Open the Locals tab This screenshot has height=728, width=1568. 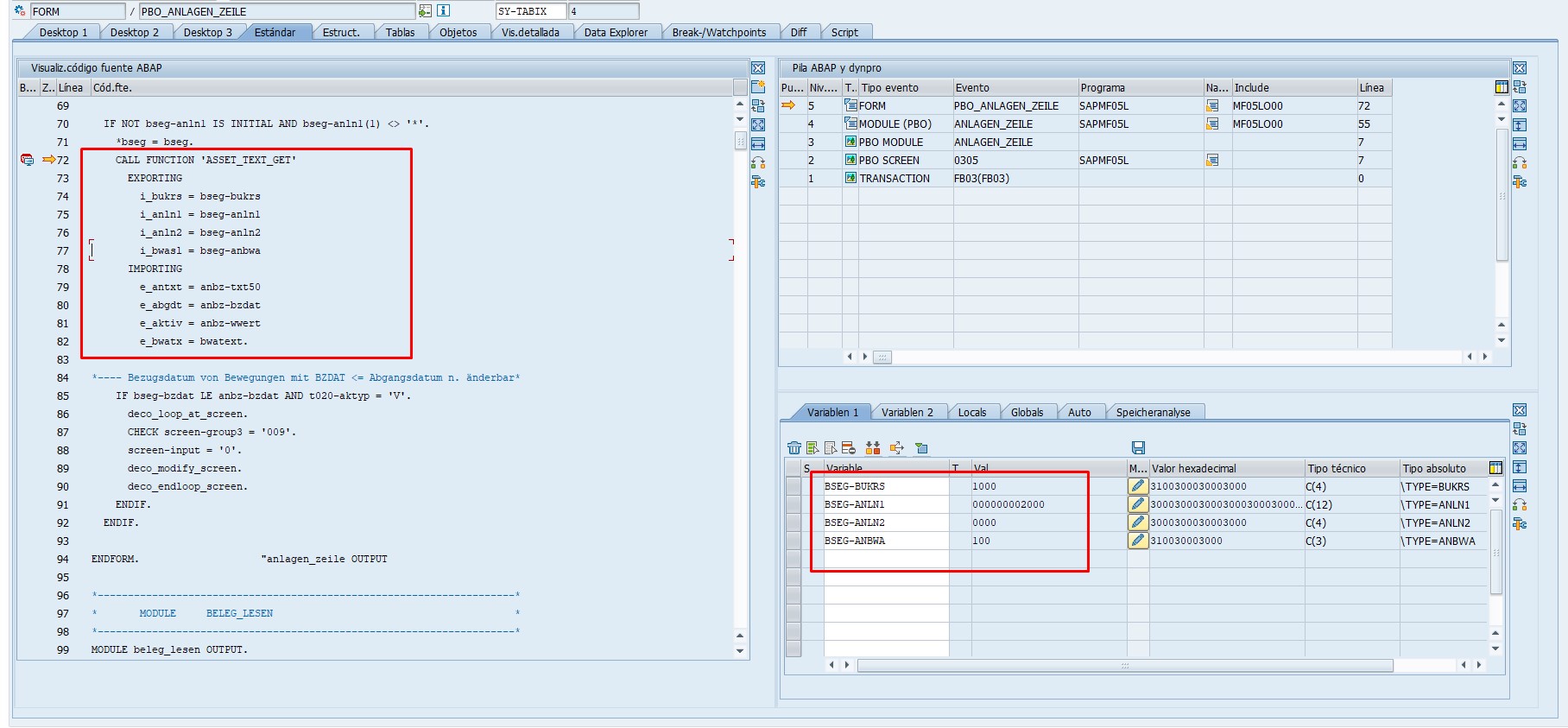[971, 412]
